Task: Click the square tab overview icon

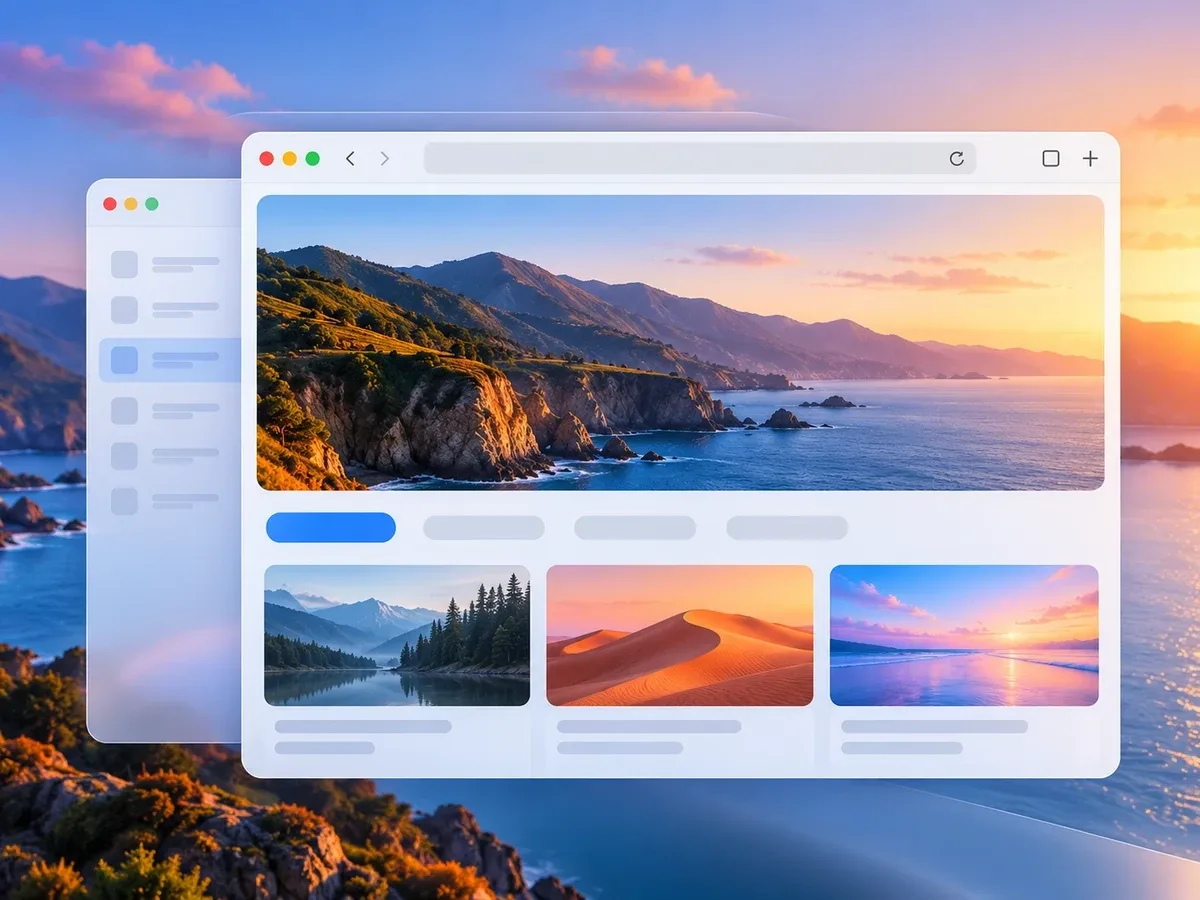Action: tap(1051, 158)
